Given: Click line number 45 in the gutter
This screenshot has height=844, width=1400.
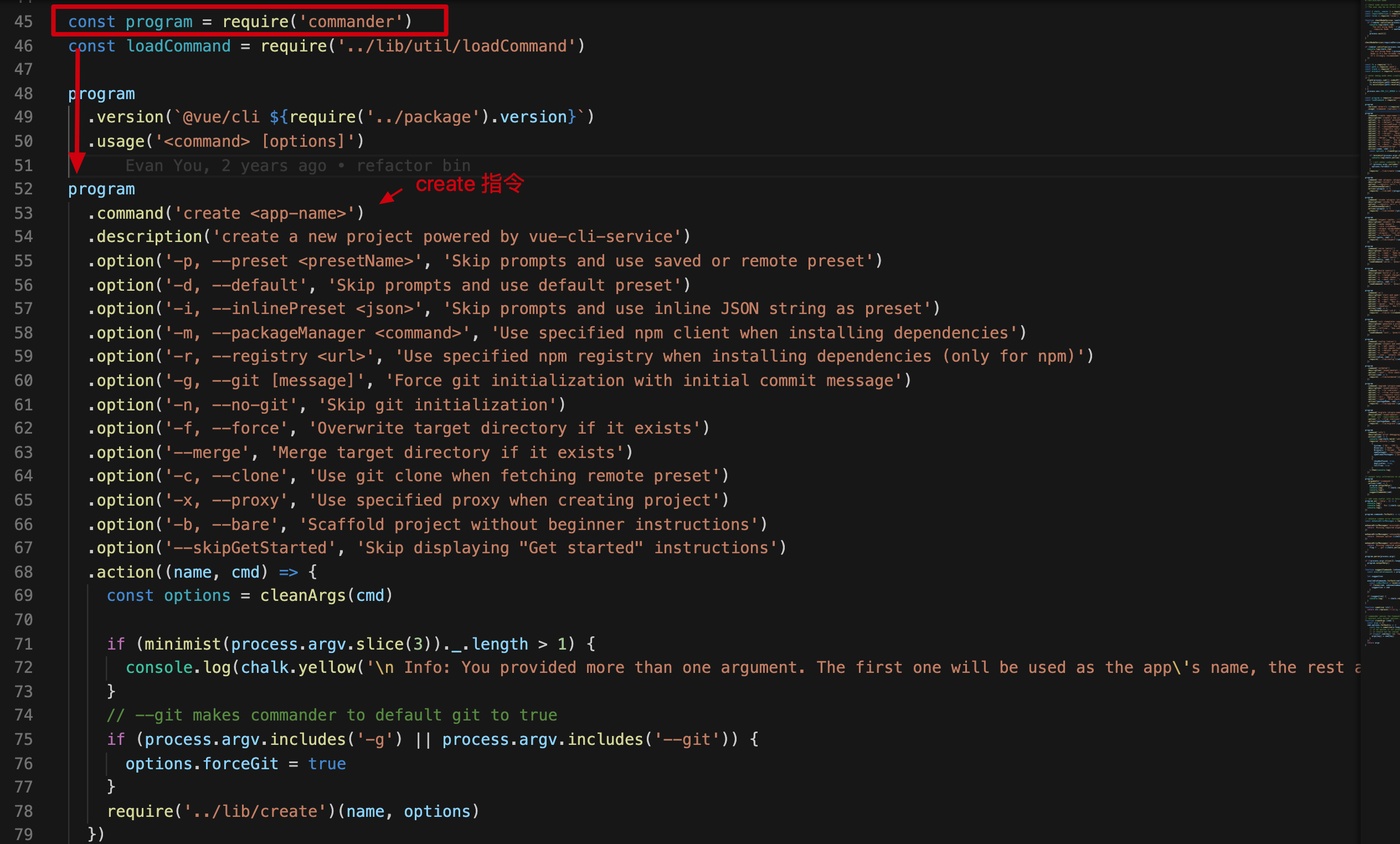Looking at the screenshot, I should tap(23, 22).
